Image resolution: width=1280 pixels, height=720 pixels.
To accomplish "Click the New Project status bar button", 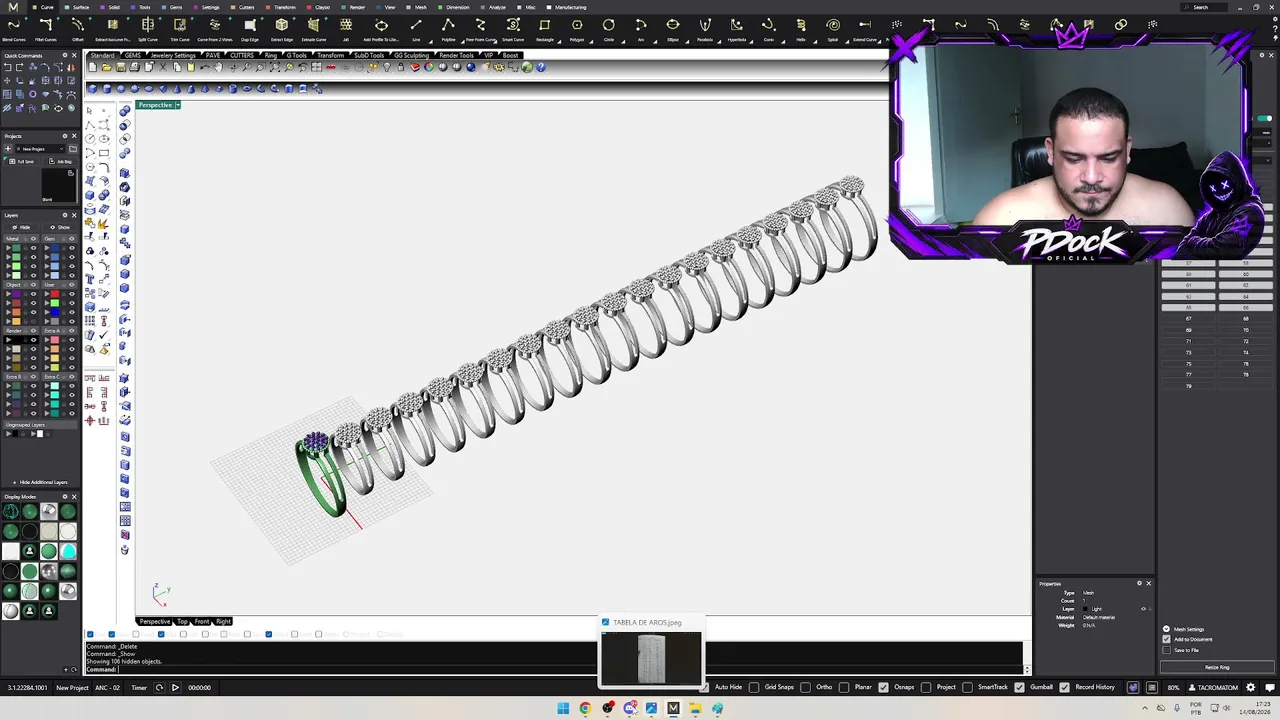I will click(72, 688).
